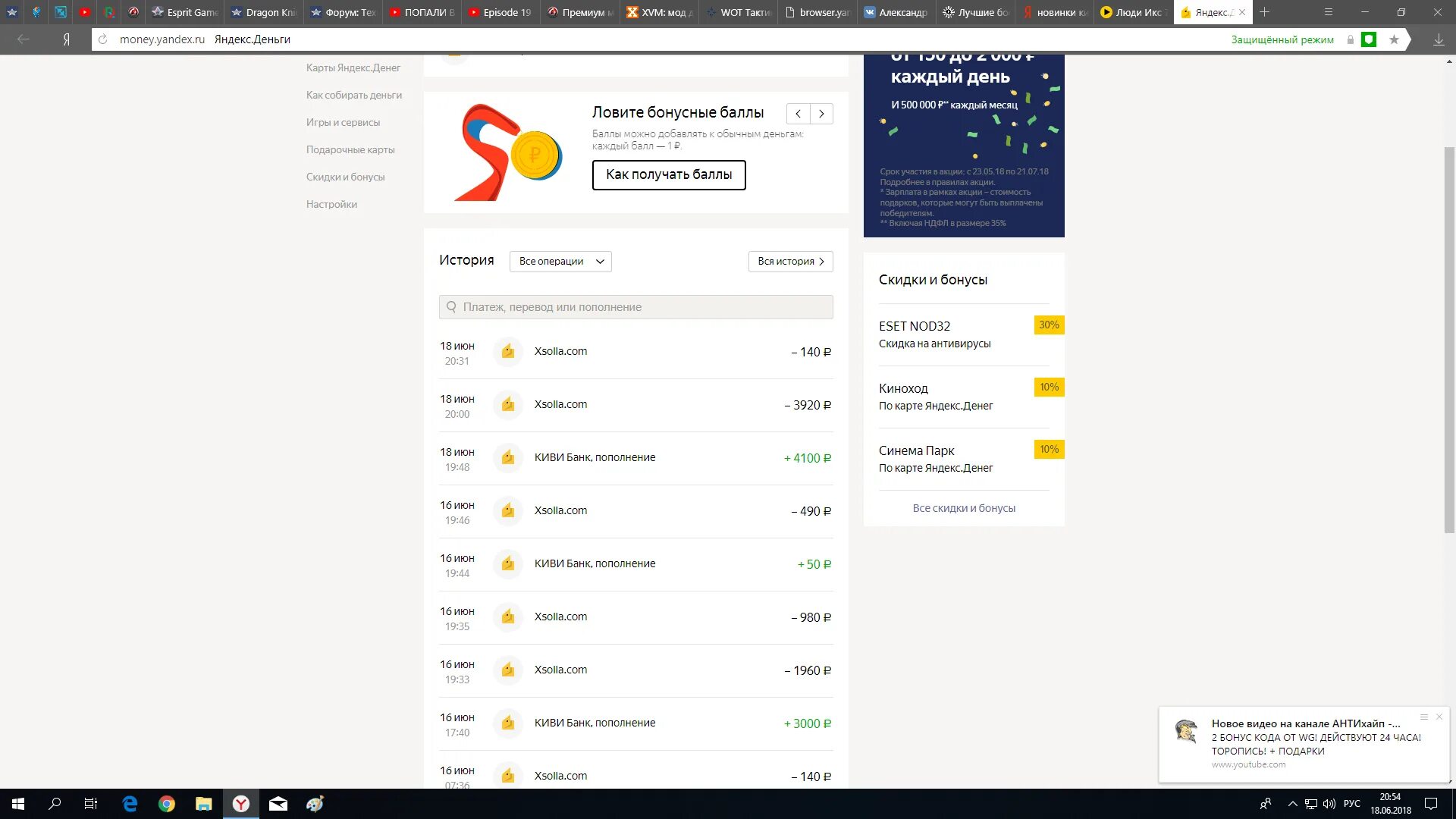The height and width of the screenshot is (819, 1456).
Task: Open Xsolla.com –1960 ₽ operation
Action: tap(636, 671)
